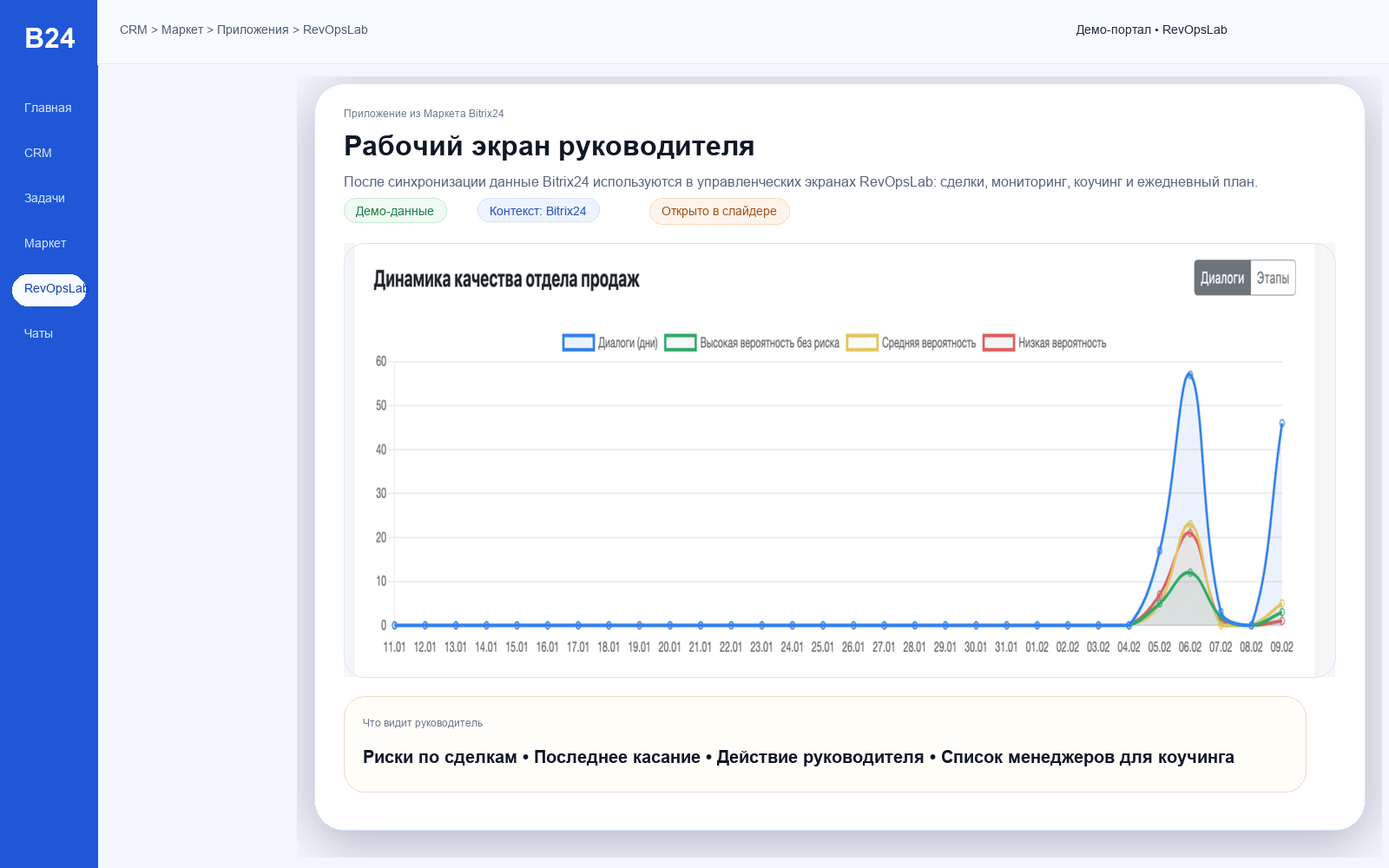Click the caption Приложение из Маркета Bitrix24
Screen dimensions: 1389x868
click(x=424, y=114)
